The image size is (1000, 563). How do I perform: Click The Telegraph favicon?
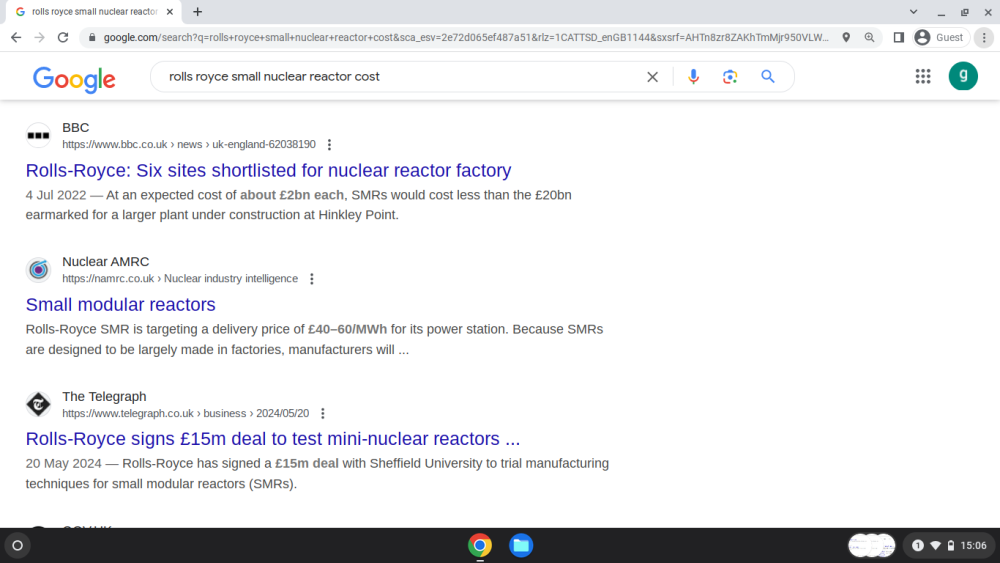[38, 404]
